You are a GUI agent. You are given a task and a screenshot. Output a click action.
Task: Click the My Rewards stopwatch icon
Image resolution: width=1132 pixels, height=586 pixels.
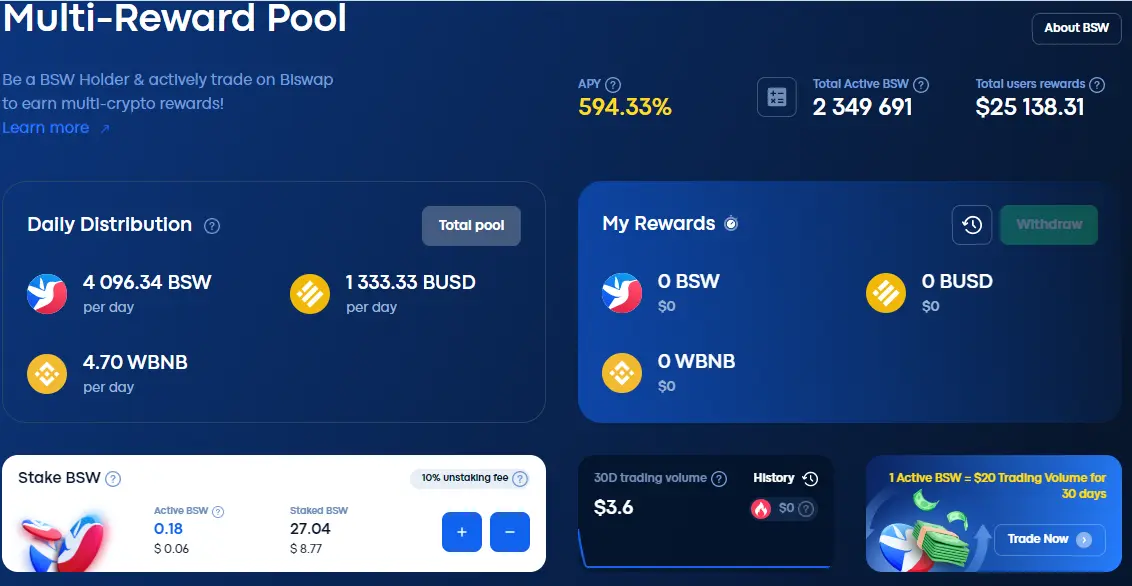(x=731, y=224)
